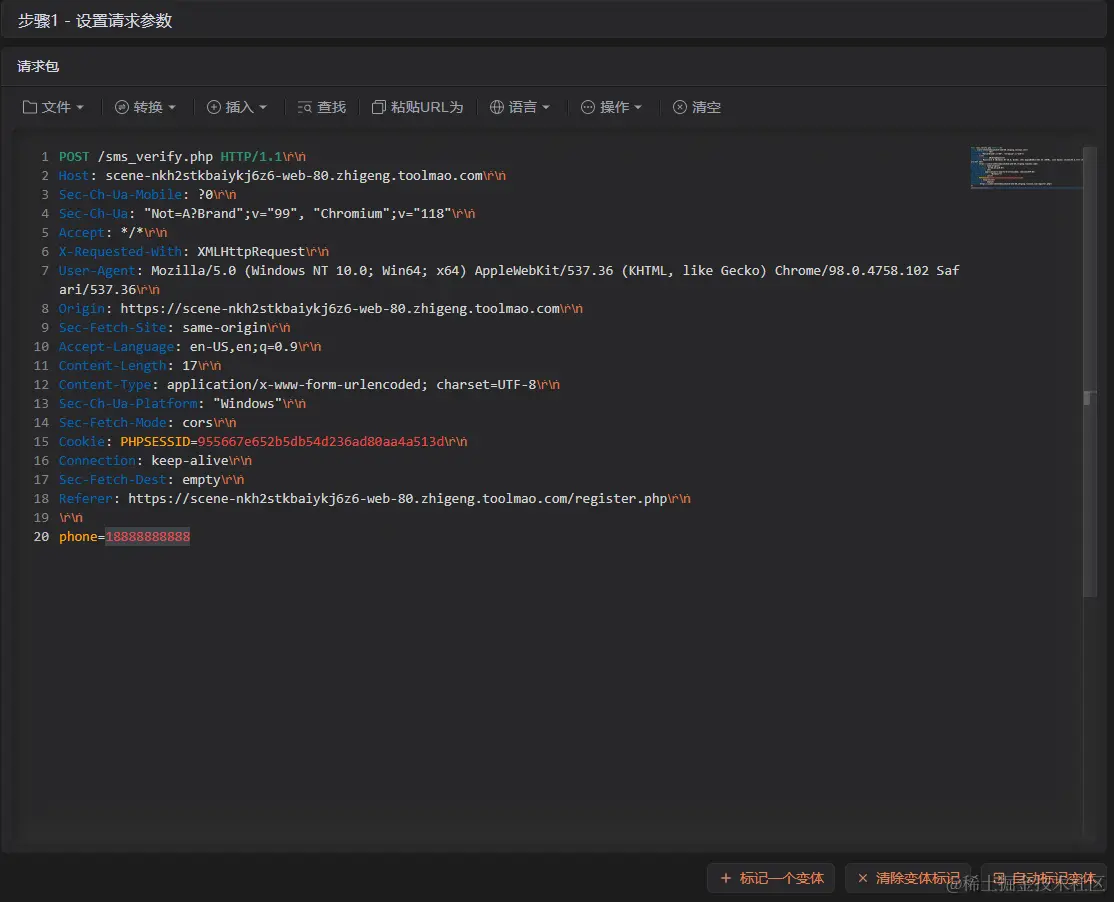The image size is (1114, 902).
Task: Click the Connection value keep-alive
Action: tap(190, 461)
